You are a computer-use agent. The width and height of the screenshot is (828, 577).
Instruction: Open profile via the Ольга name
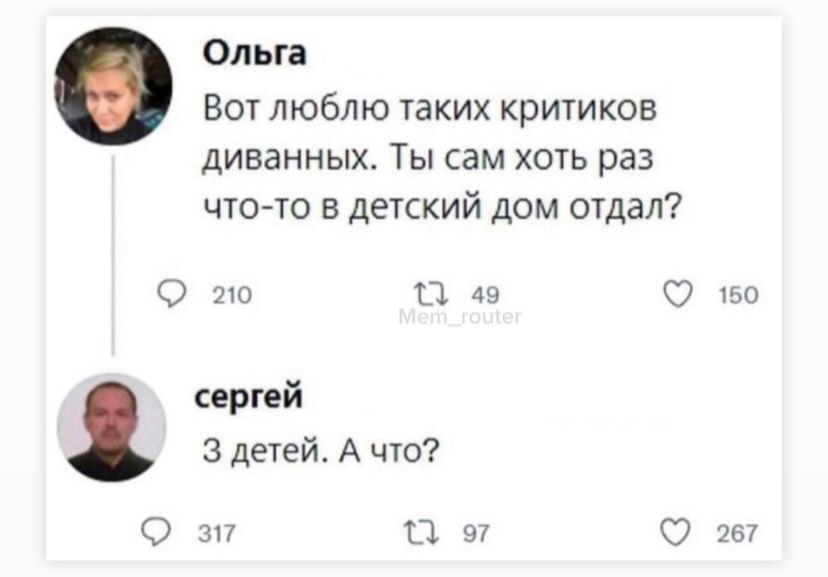pyautogui.click(x=255, y=53)
